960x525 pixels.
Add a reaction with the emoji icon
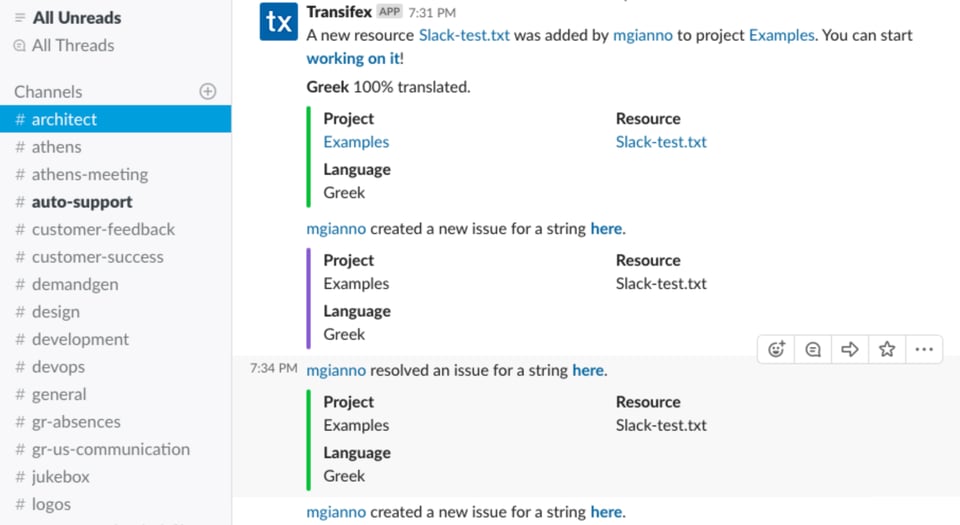coord(776,349)
